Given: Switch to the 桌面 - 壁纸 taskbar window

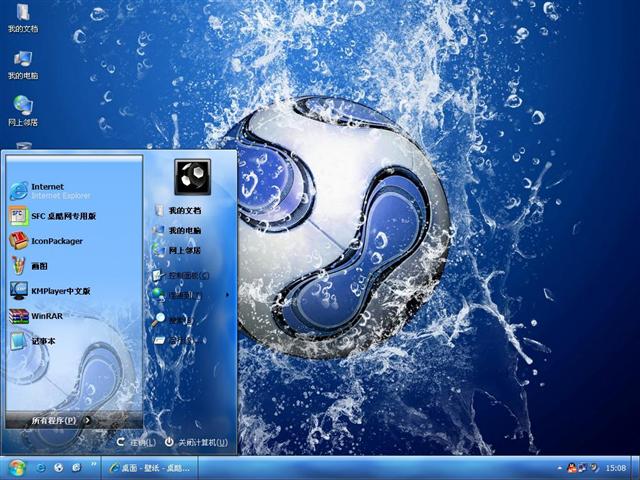Looking at the screenshot, I should click(x=148, y=467).
